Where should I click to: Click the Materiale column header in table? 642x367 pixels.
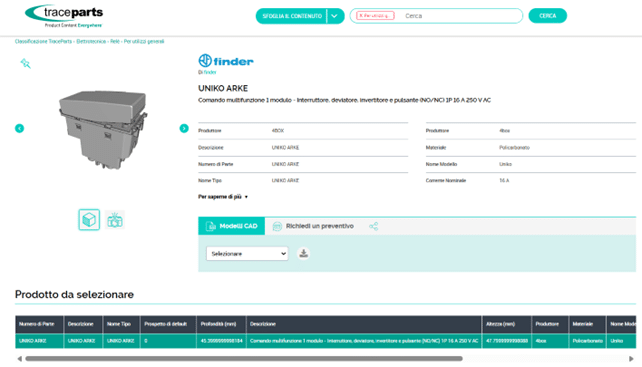coord(587,324)
